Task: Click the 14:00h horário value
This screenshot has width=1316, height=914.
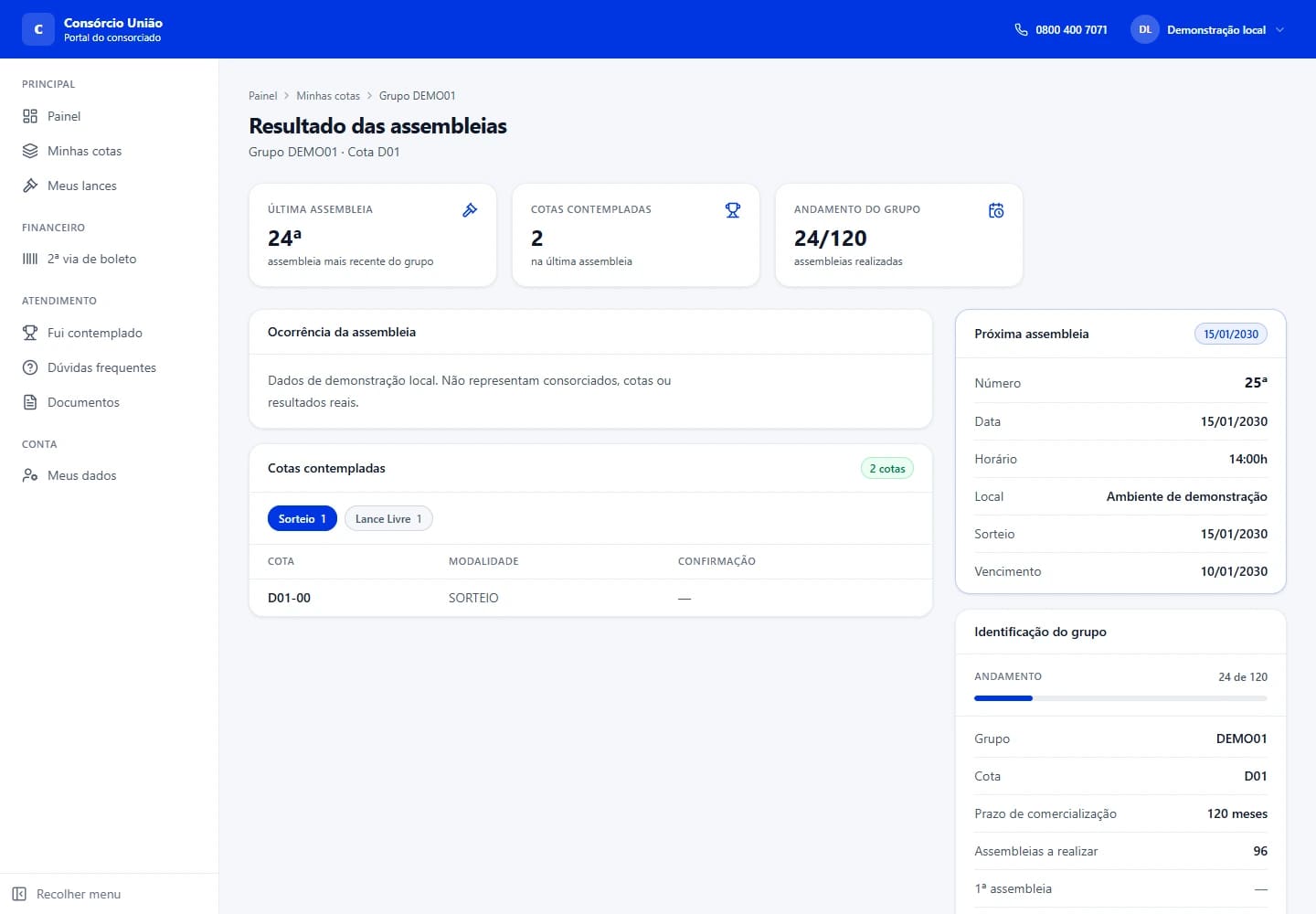Action: pyautogui.click(x=1248, y=459)
